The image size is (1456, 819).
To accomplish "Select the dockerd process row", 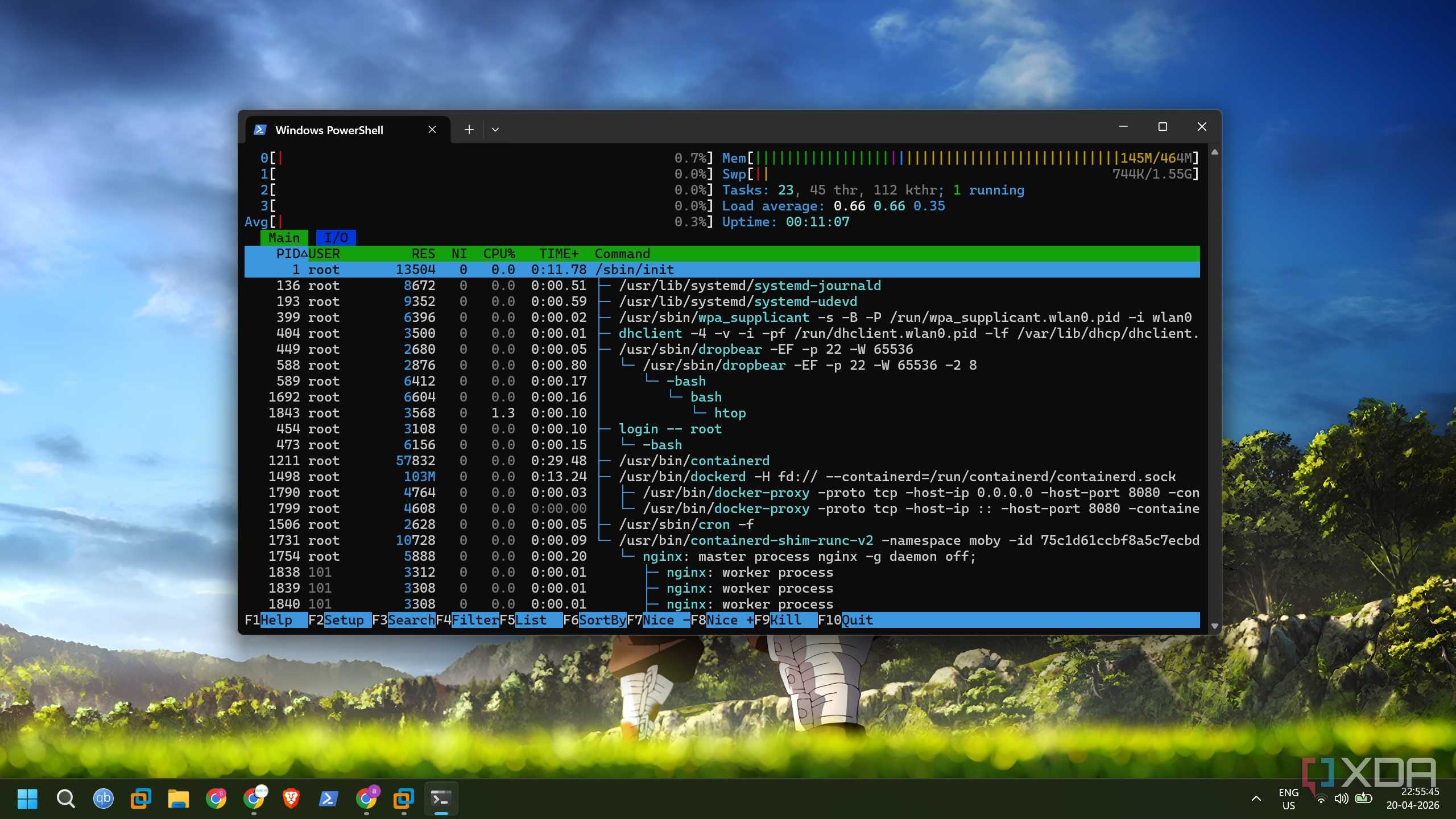I will pos(722,477).
